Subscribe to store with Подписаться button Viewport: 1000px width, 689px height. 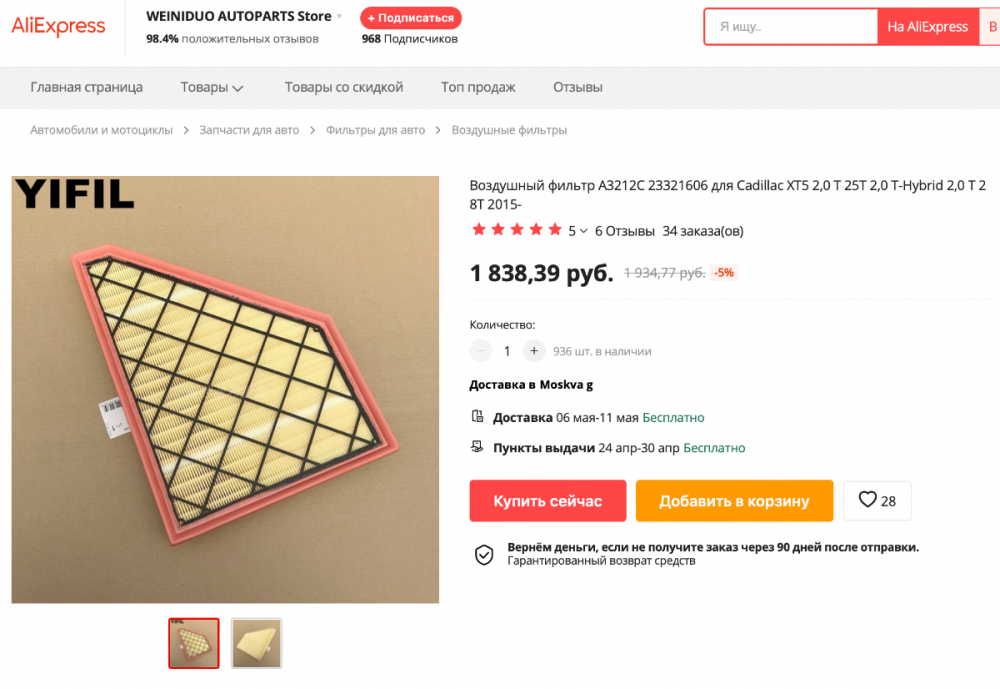point(410,18)
